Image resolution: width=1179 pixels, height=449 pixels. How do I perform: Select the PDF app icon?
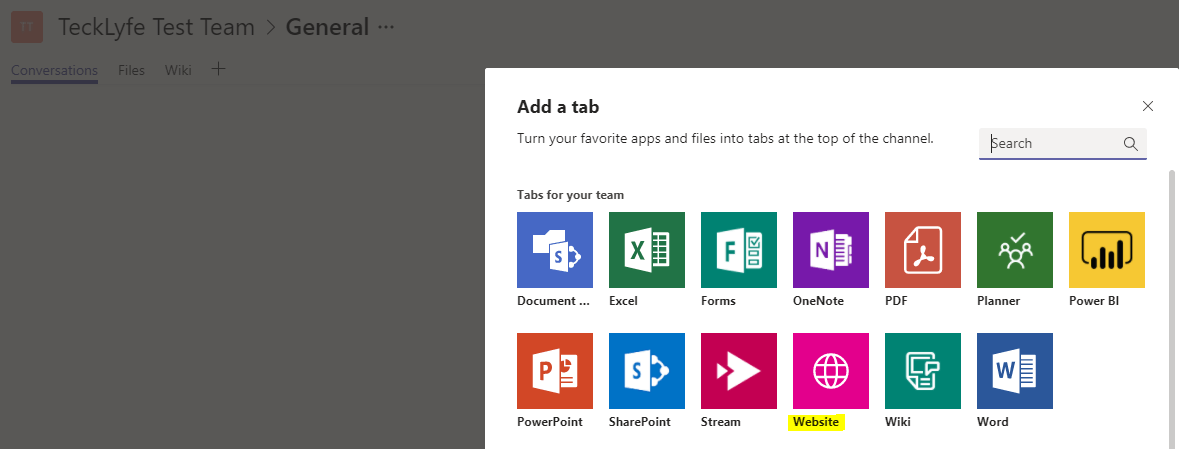tap(922, 250)
